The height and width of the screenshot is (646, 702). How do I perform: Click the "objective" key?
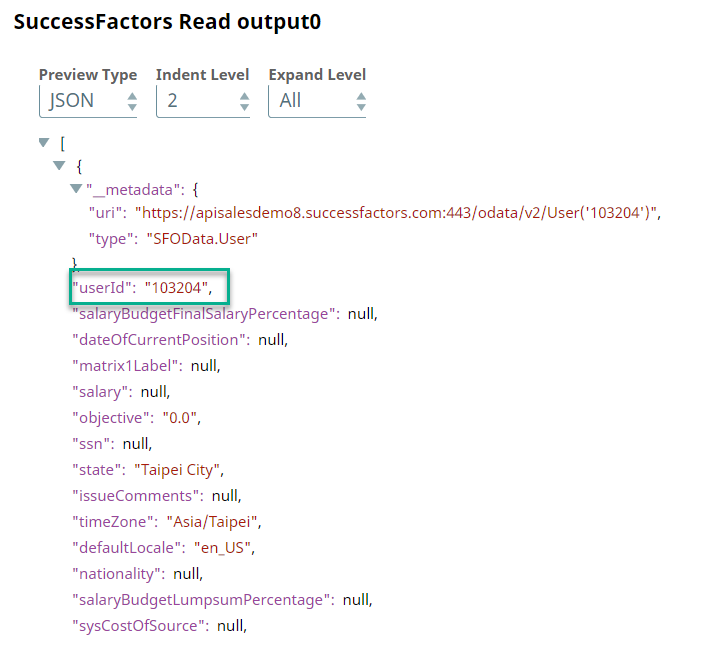[x=113, y=418]
